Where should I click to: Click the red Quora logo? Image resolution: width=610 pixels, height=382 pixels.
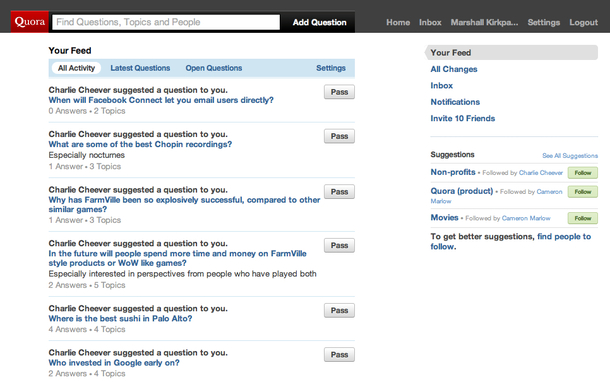coord(30,22)
